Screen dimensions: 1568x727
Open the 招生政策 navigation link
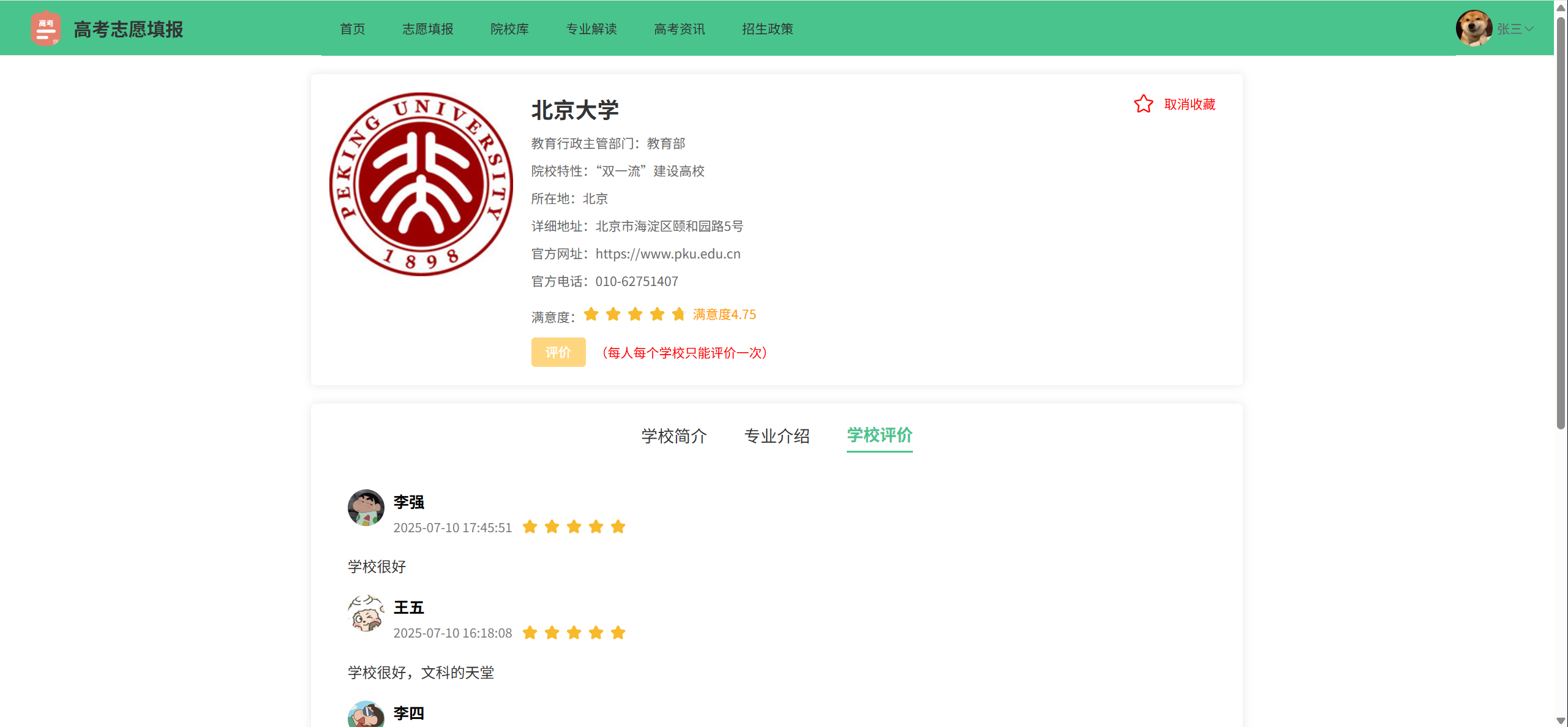[767, 29]
